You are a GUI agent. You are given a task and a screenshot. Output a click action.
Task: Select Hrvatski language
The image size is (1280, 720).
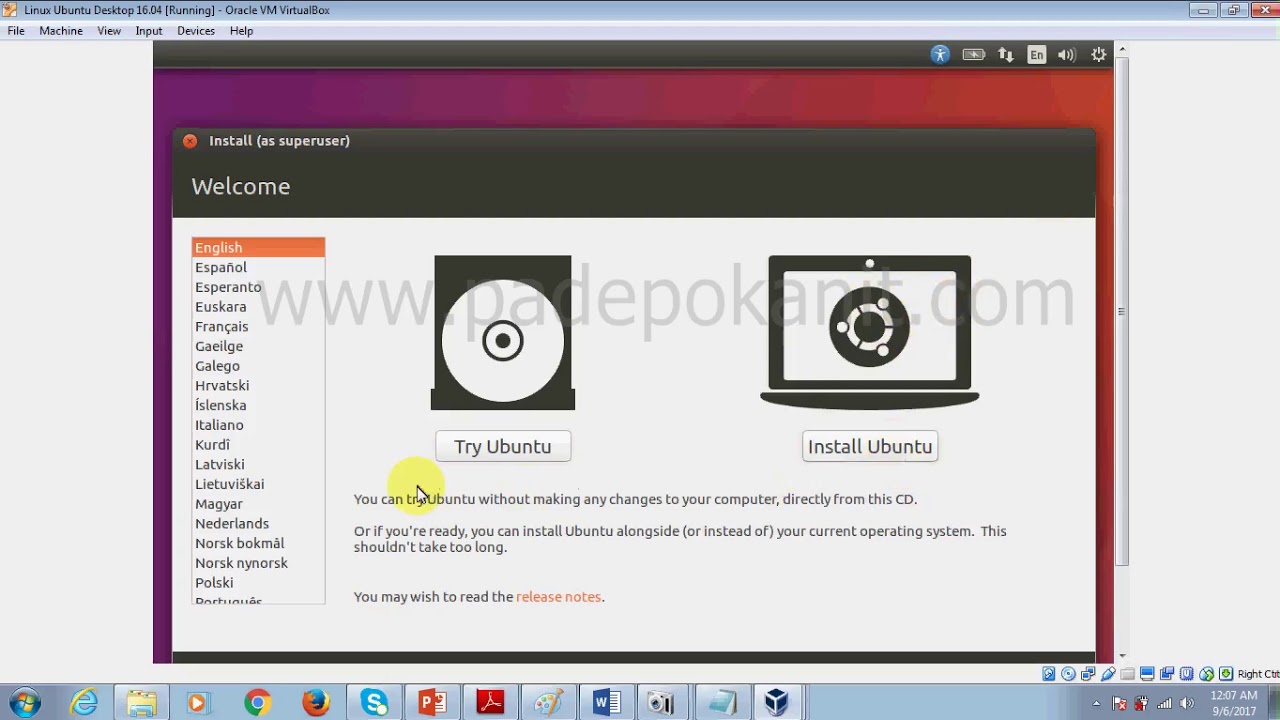pos(258,385)
